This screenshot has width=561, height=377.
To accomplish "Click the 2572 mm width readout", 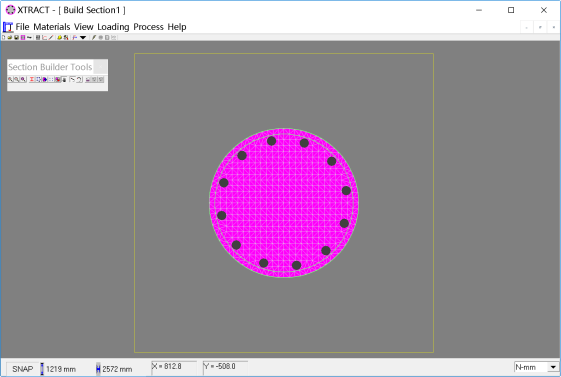I will [x=117, y=369].
